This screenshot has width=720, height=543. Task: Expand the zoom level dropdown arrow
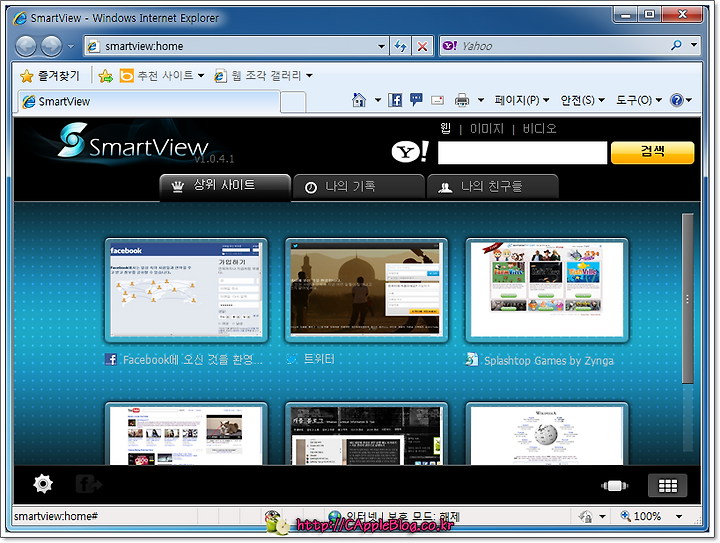tap(679, 517)
